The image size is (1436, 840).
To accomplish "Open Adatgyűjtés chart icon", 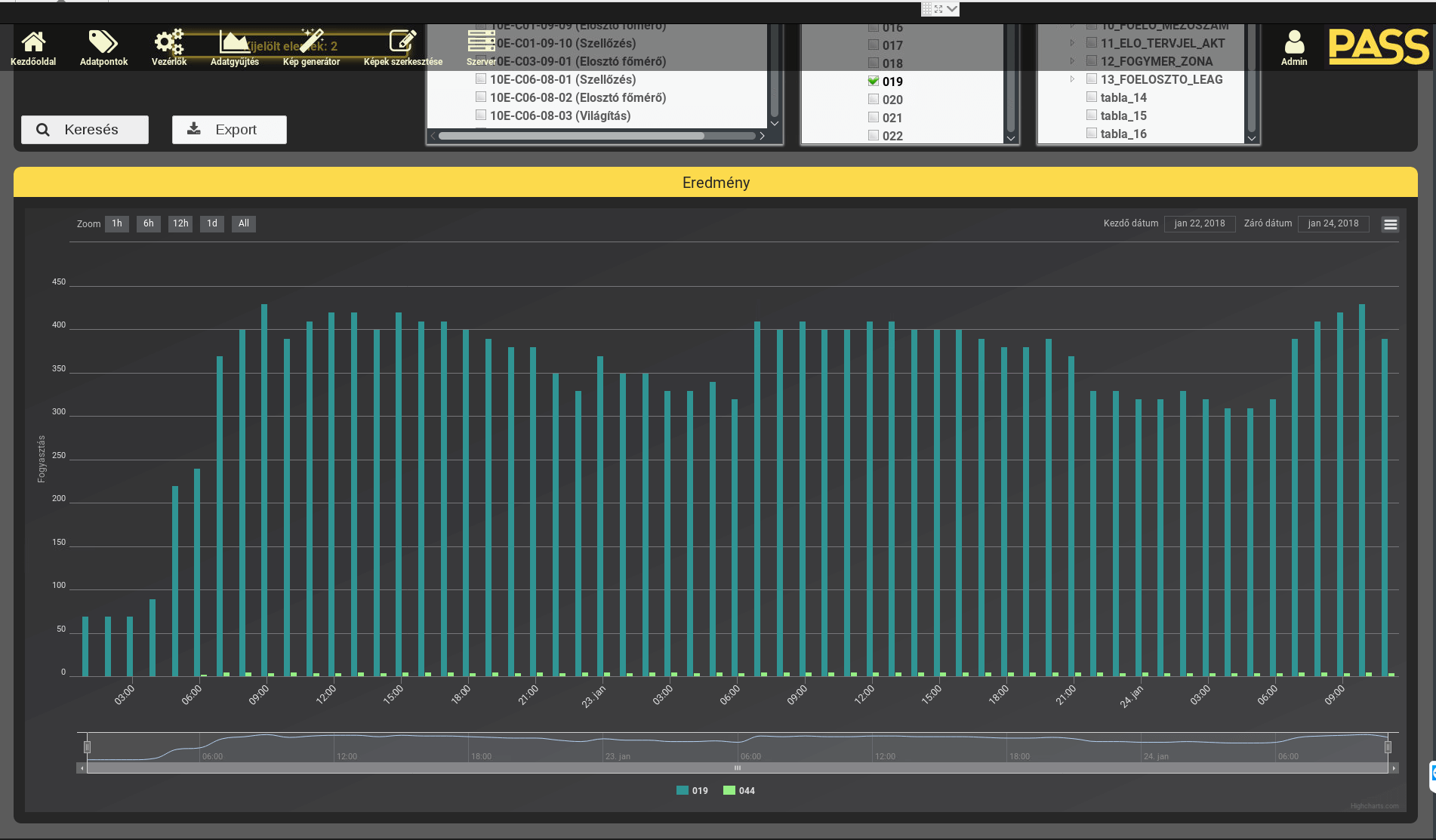I will click(234, 42).
